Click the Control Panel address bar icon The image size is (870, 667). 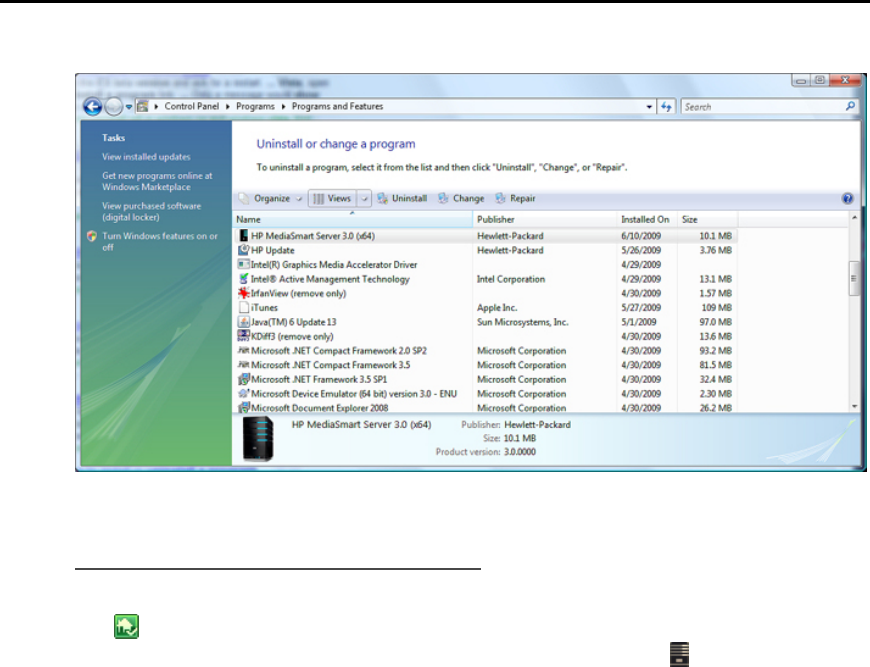click(x=143, y=106)
